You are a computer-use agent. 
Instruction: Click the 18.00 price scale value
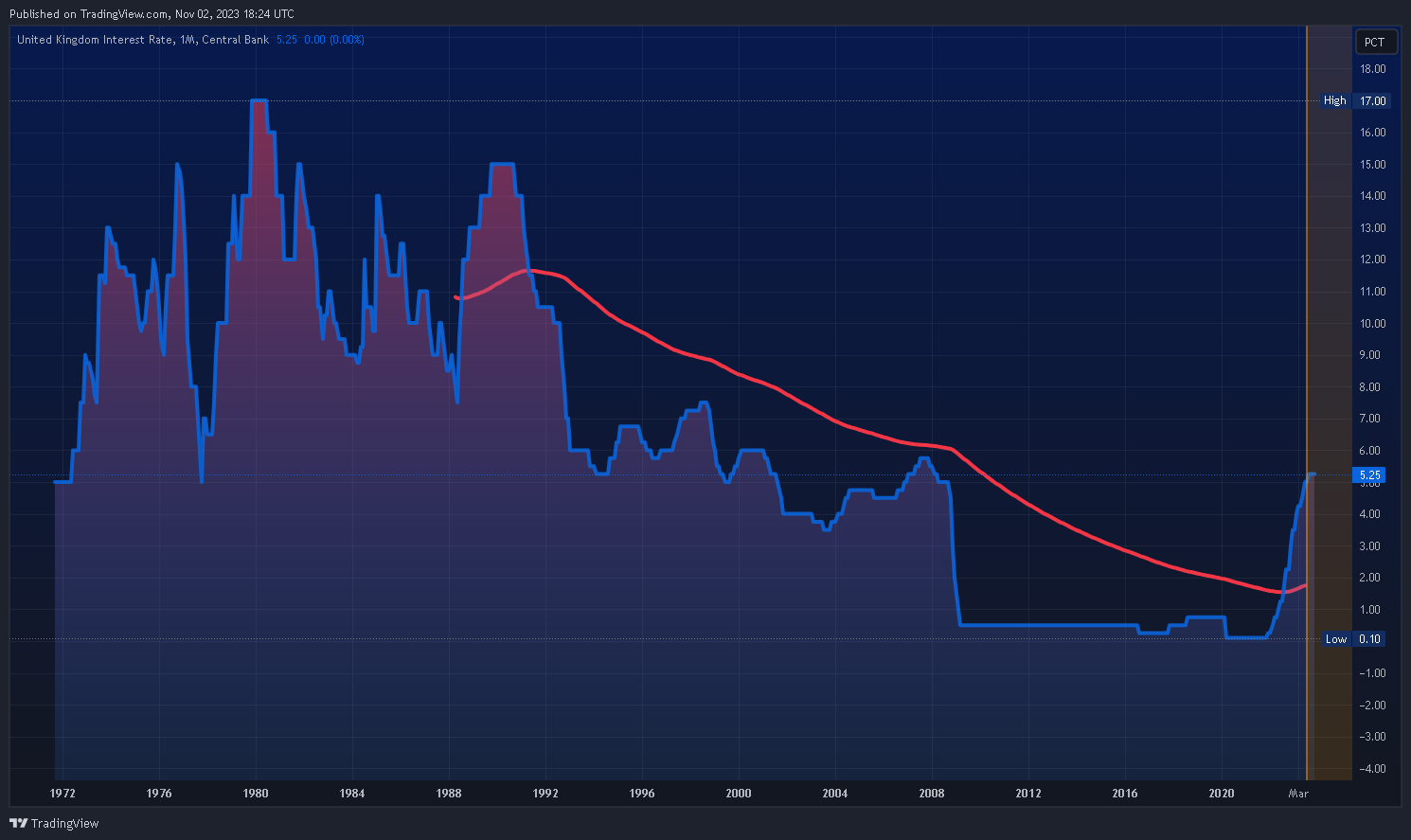click(x=1373, y=69)
